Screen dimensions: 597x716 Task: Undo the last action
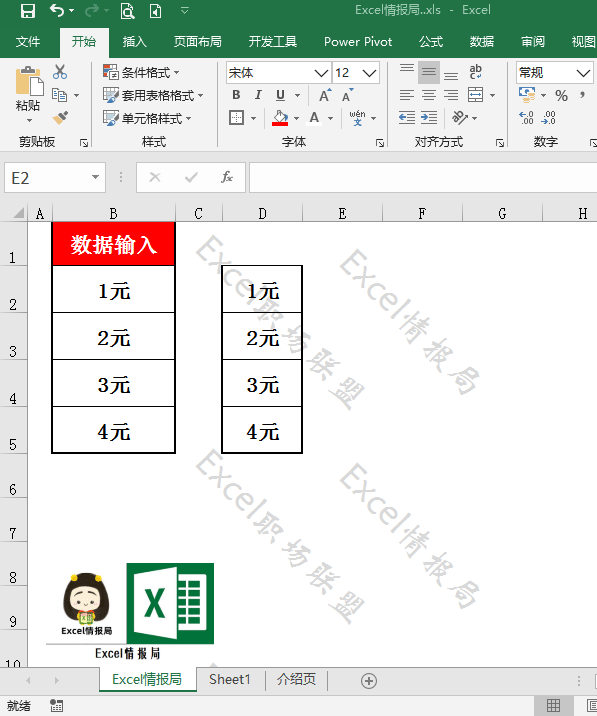(x=57, y=10)
